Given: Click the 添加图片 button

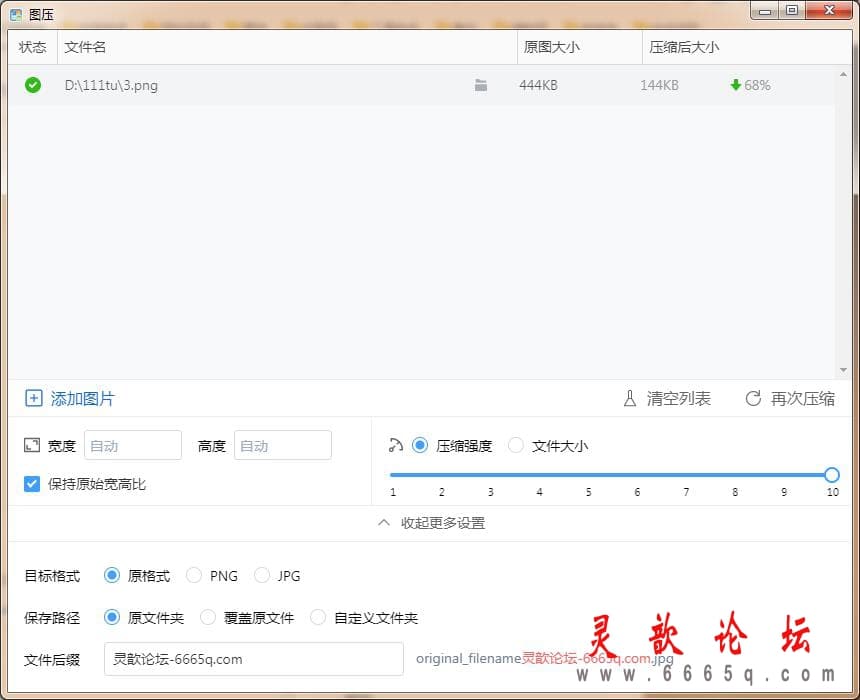Looking at the screenshot, I should click(70, 398).
